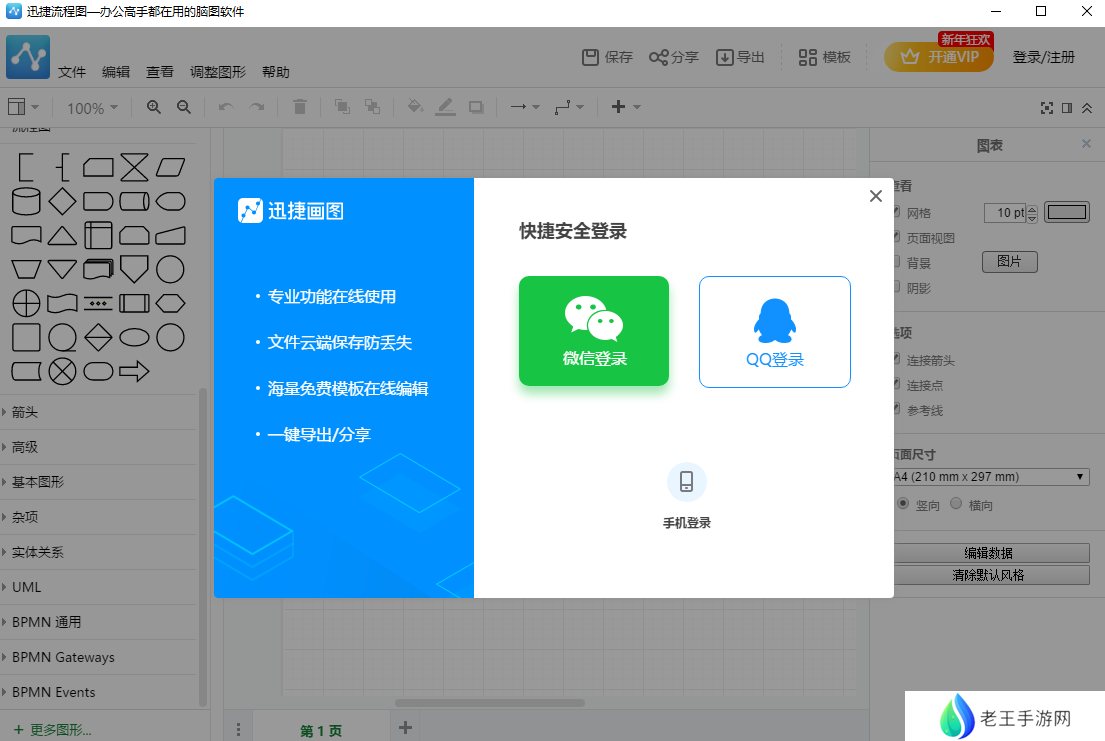Click the delete trash icon

[x=300, y=107]
